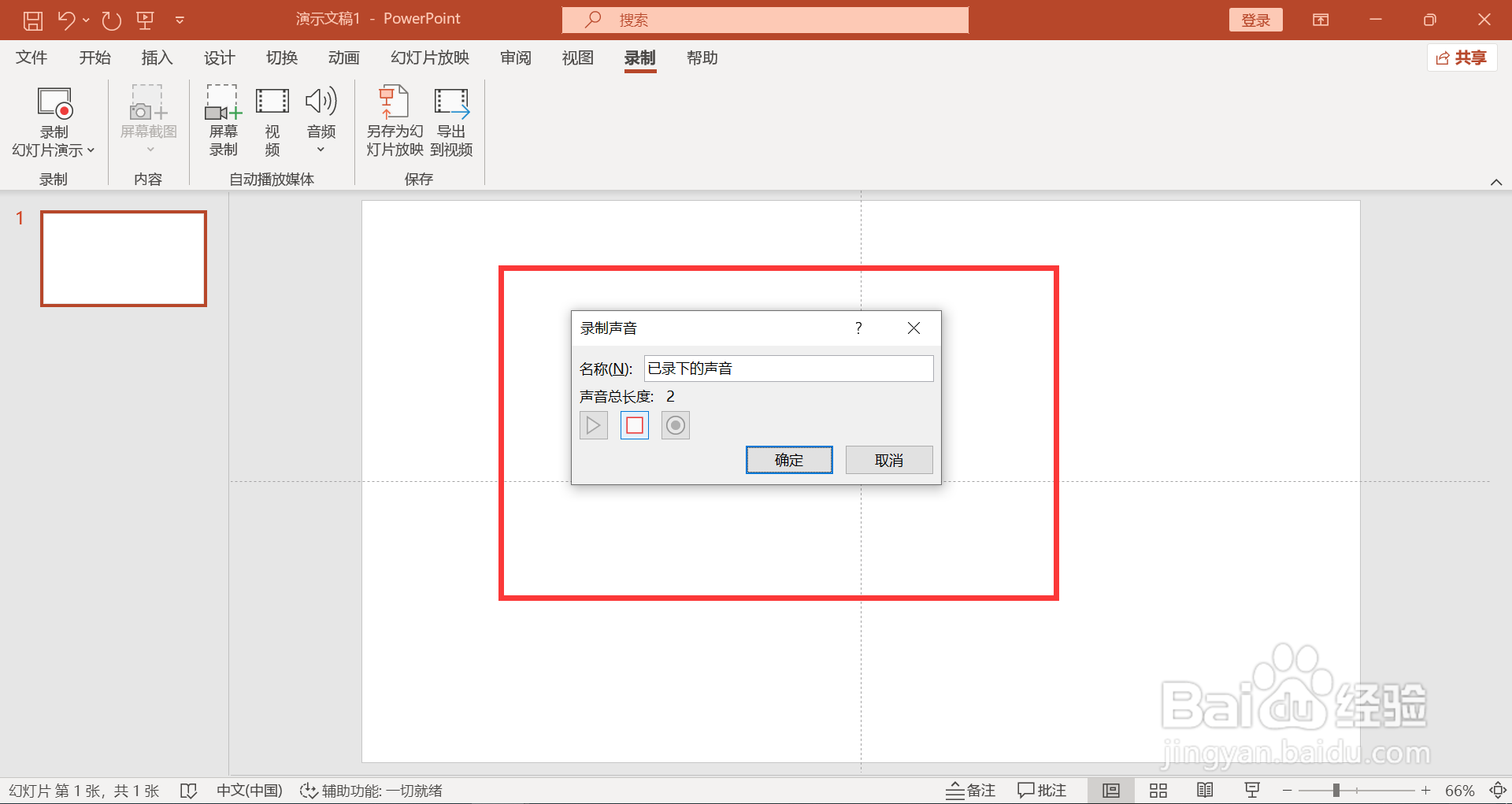Switch to the 切换 tab
Screen dimensions: 1512x804
pyautogui.click(x=281, y=57)
